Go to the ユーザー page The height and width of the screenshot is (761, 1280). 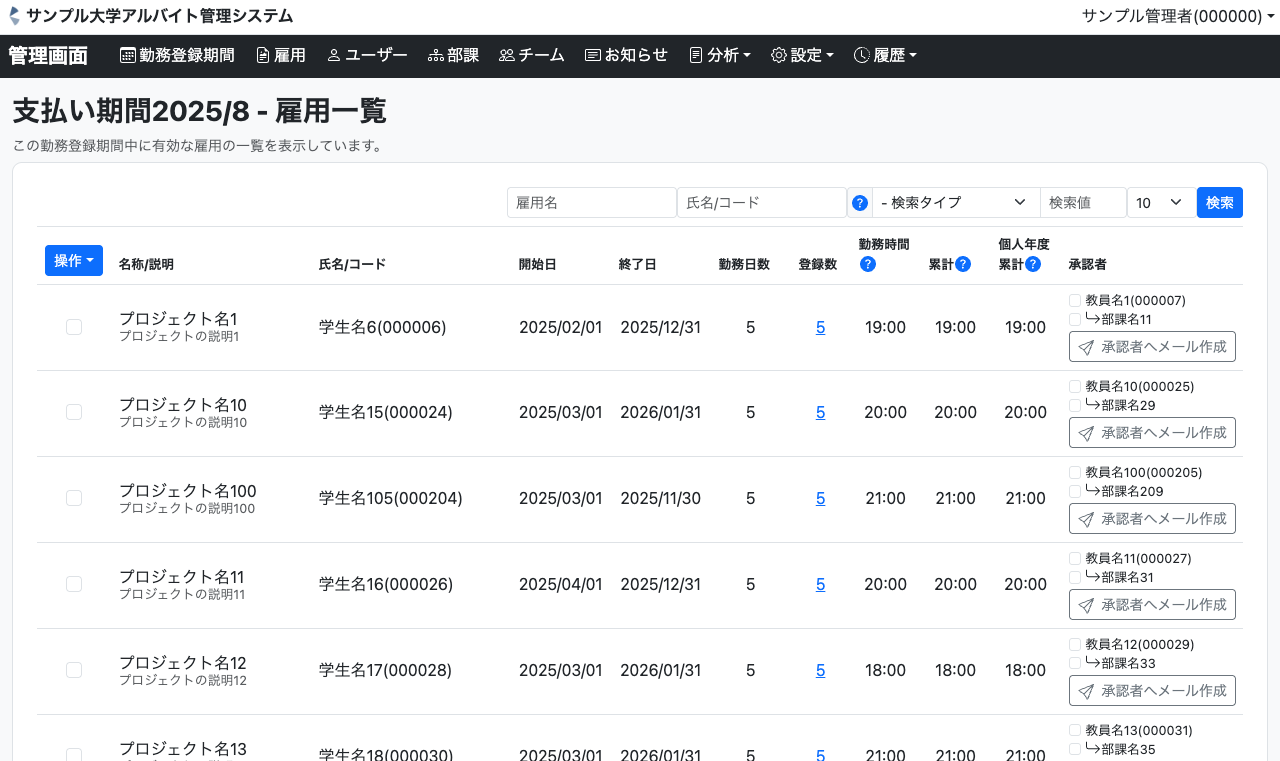coord(367,56)
